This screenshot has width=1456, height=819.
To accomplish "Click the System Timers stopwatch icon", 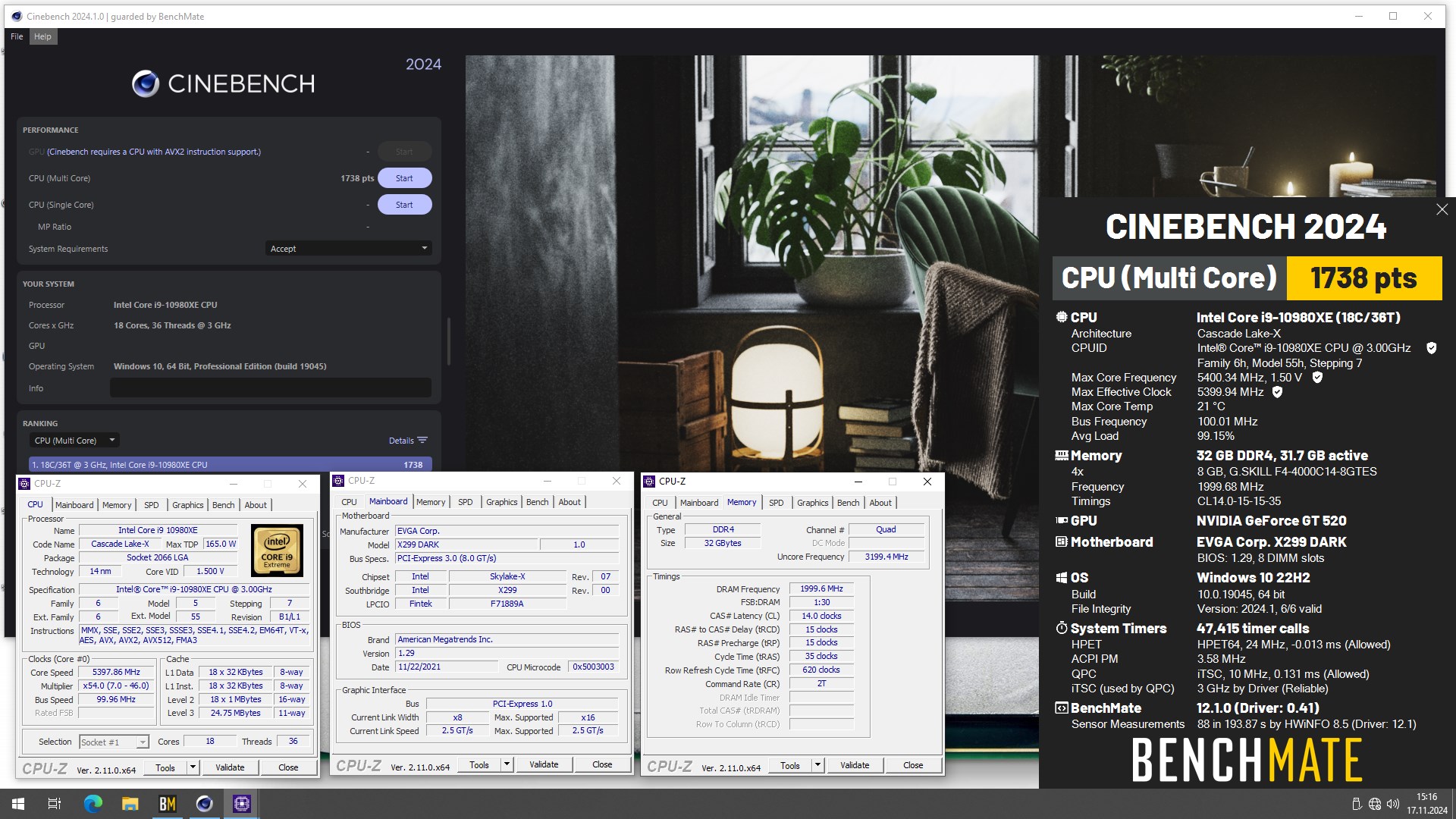I will [1062, 629].
